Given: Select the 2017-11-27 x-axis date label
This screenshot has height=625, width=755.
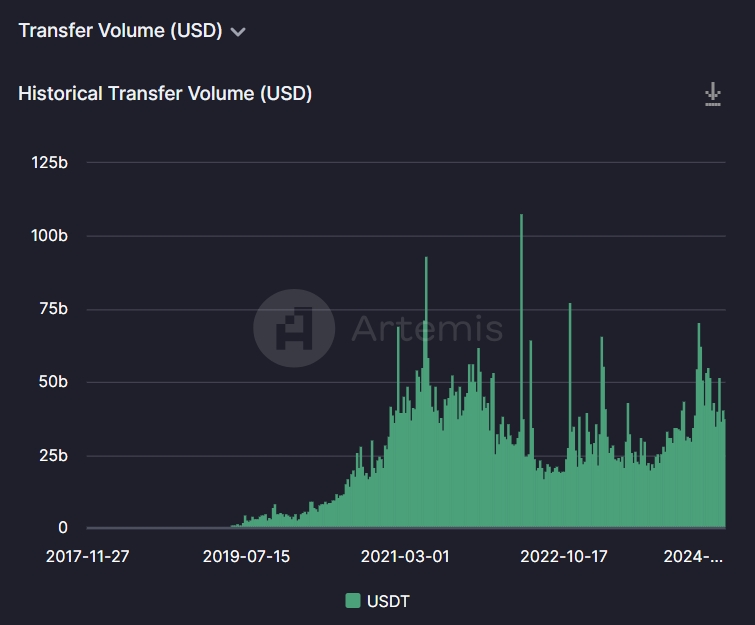Looking at the screenshot, I should tap(88, 557).
